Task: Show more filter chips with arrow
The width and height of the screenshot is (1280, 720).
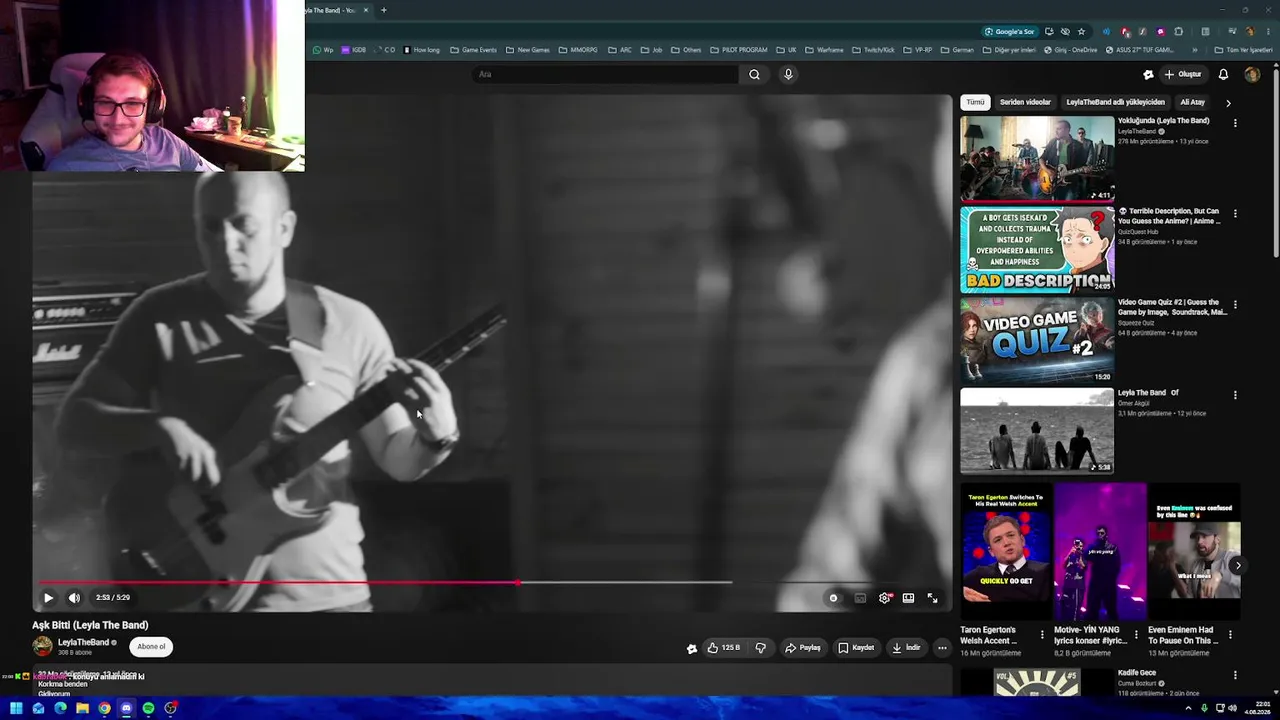Action: (1228, 102)
